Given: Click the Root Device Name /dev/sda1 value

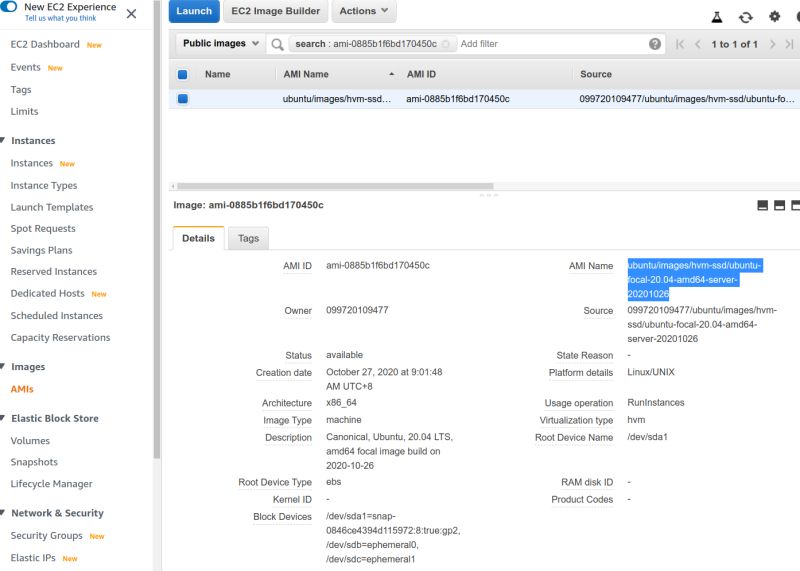Looking at the screenshot, I should (x=647, y=437).
